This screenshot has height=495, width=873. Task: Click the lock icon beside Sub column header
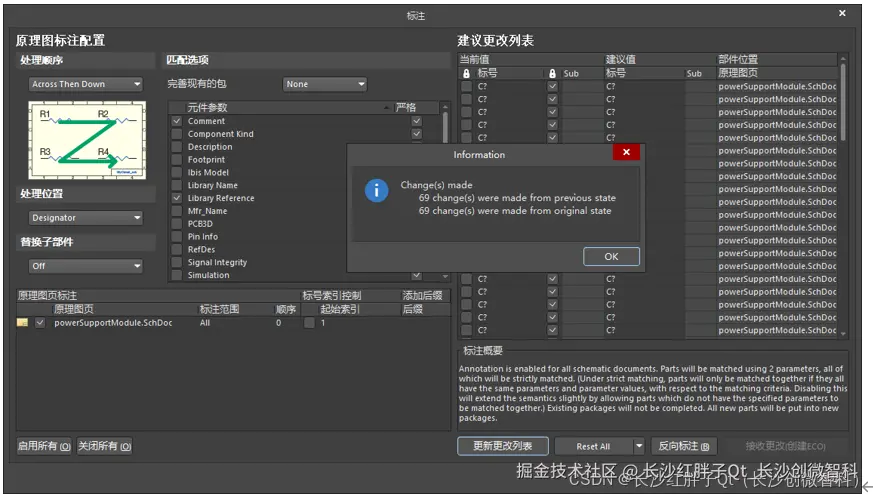[552, 73]
